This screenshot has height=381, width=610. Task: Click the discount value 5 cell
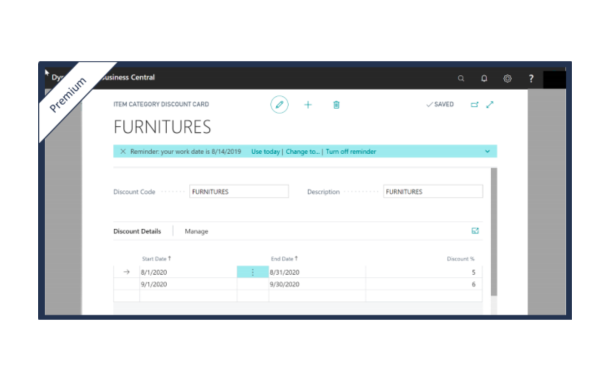click(424, 272)
